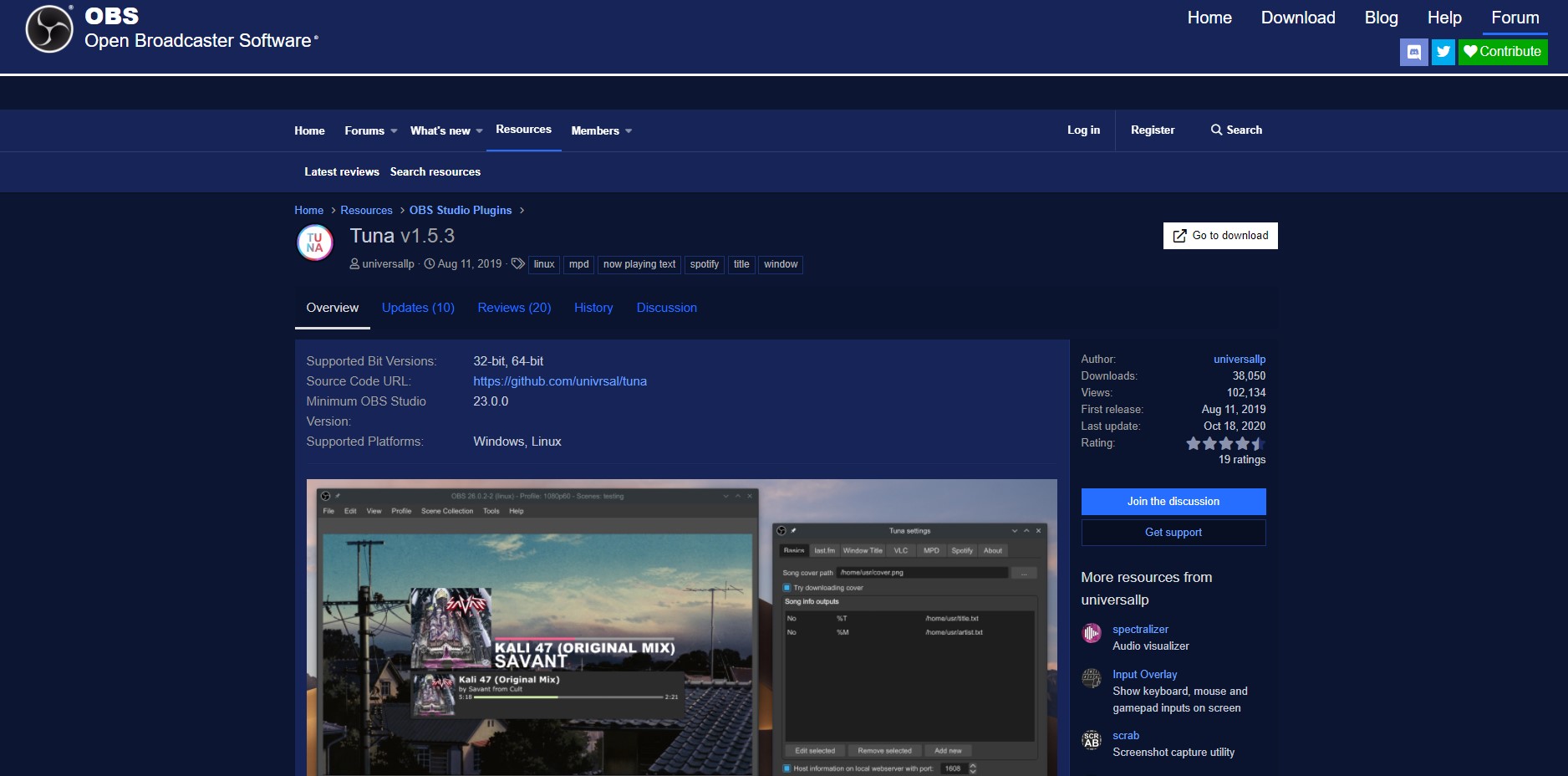The width and height of the screenshot is (1568, 776).
Task: Go to Home in top site menu
Action: [1209, 18]
